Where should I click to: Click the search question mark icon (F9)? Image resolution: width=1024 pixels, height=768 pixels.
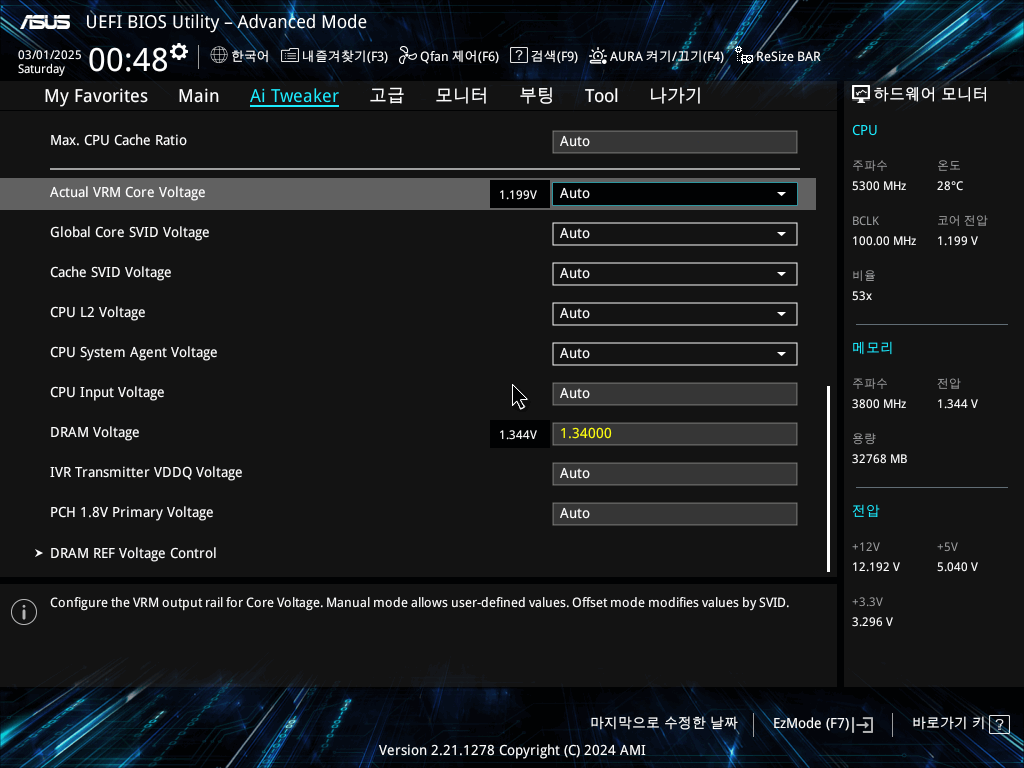[x=519, y=55]
